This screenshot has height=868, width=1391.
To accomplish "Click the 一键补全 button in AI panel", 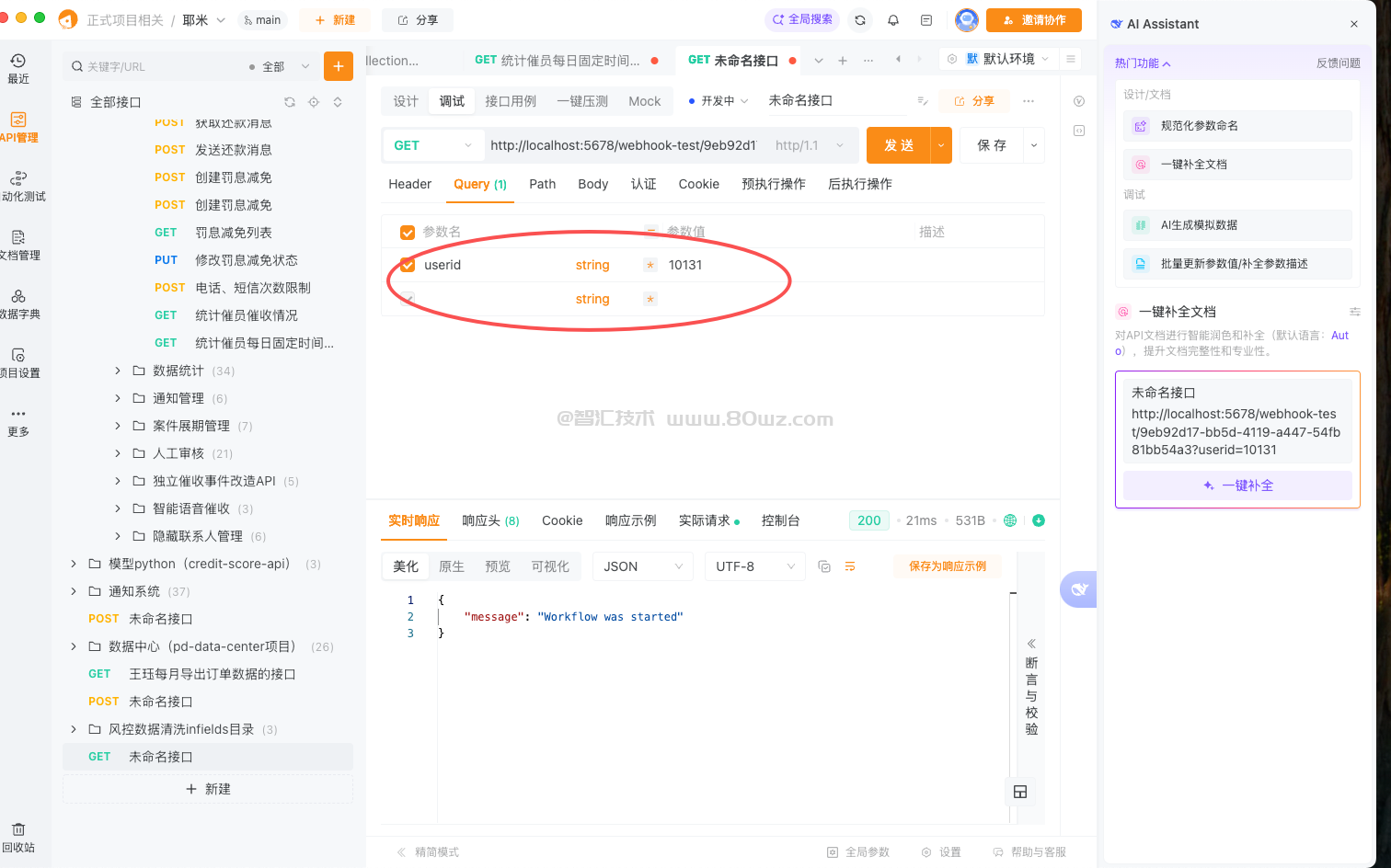I will click(1237, 485).
